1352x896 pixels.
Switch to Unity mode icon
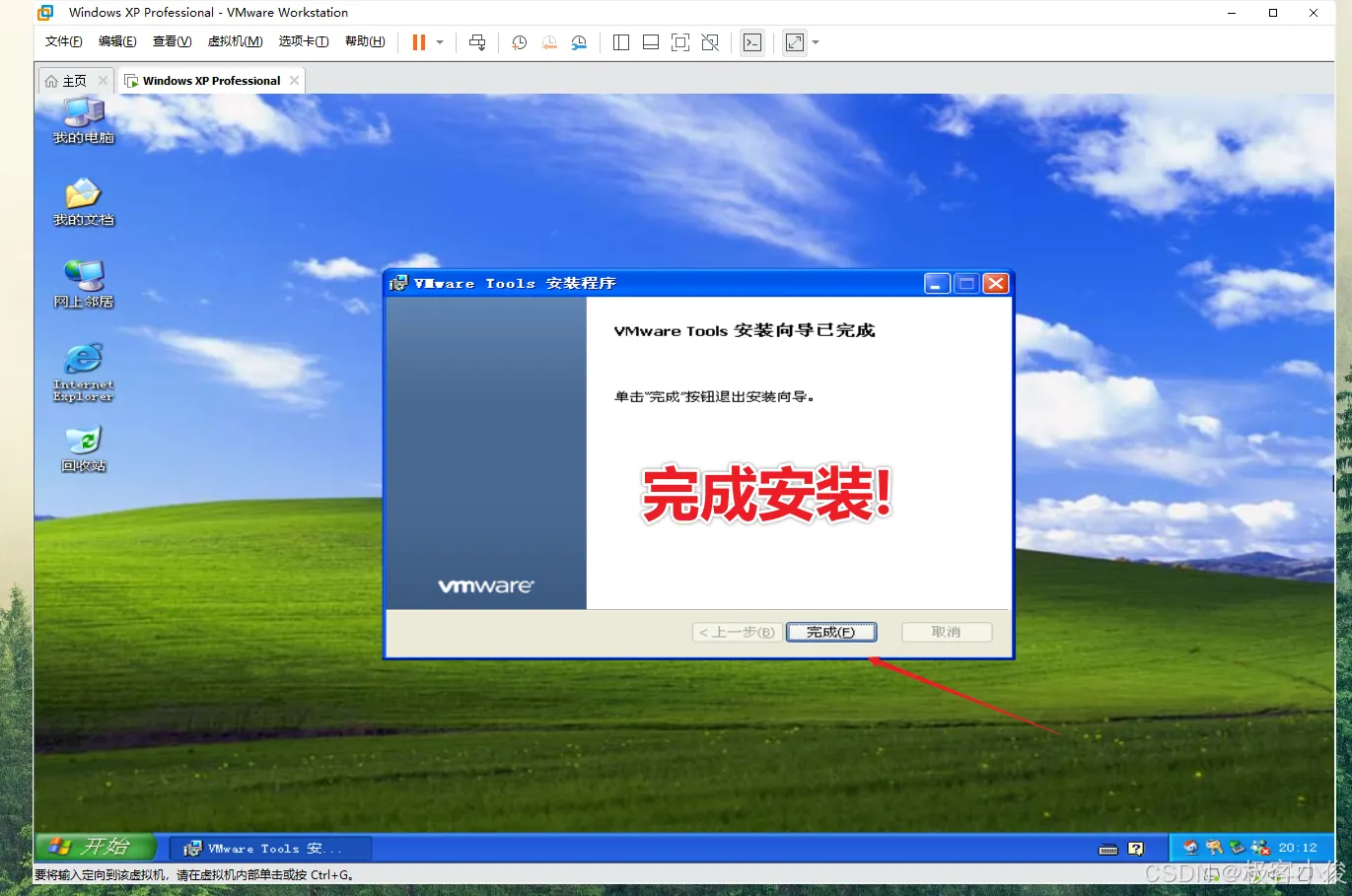click(x=710, y=42)
